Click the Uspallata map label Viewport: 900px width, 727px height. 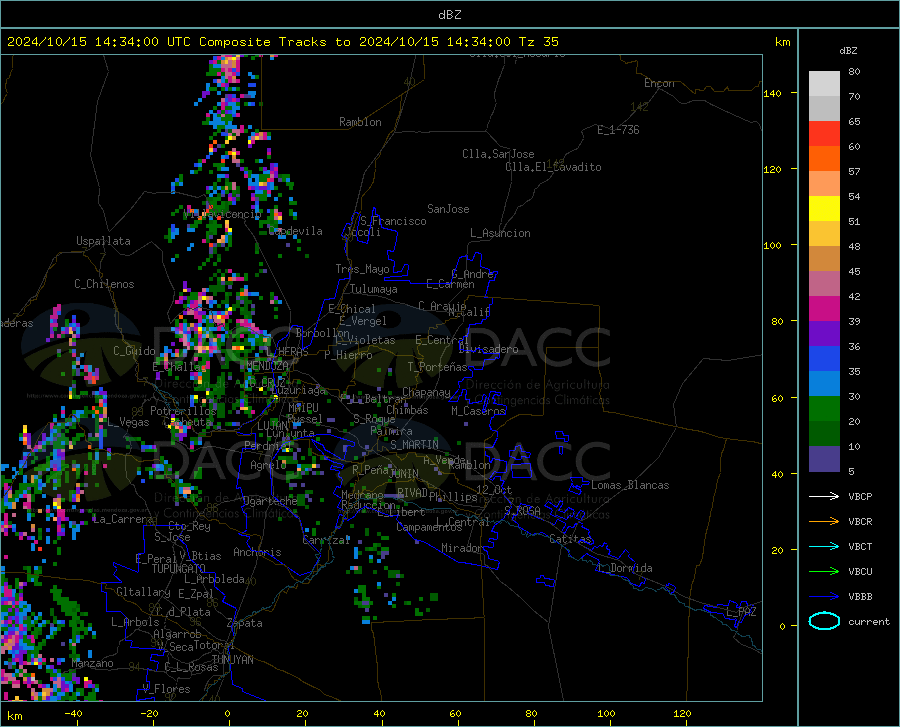pyautogui.click(x=103, y=241)
